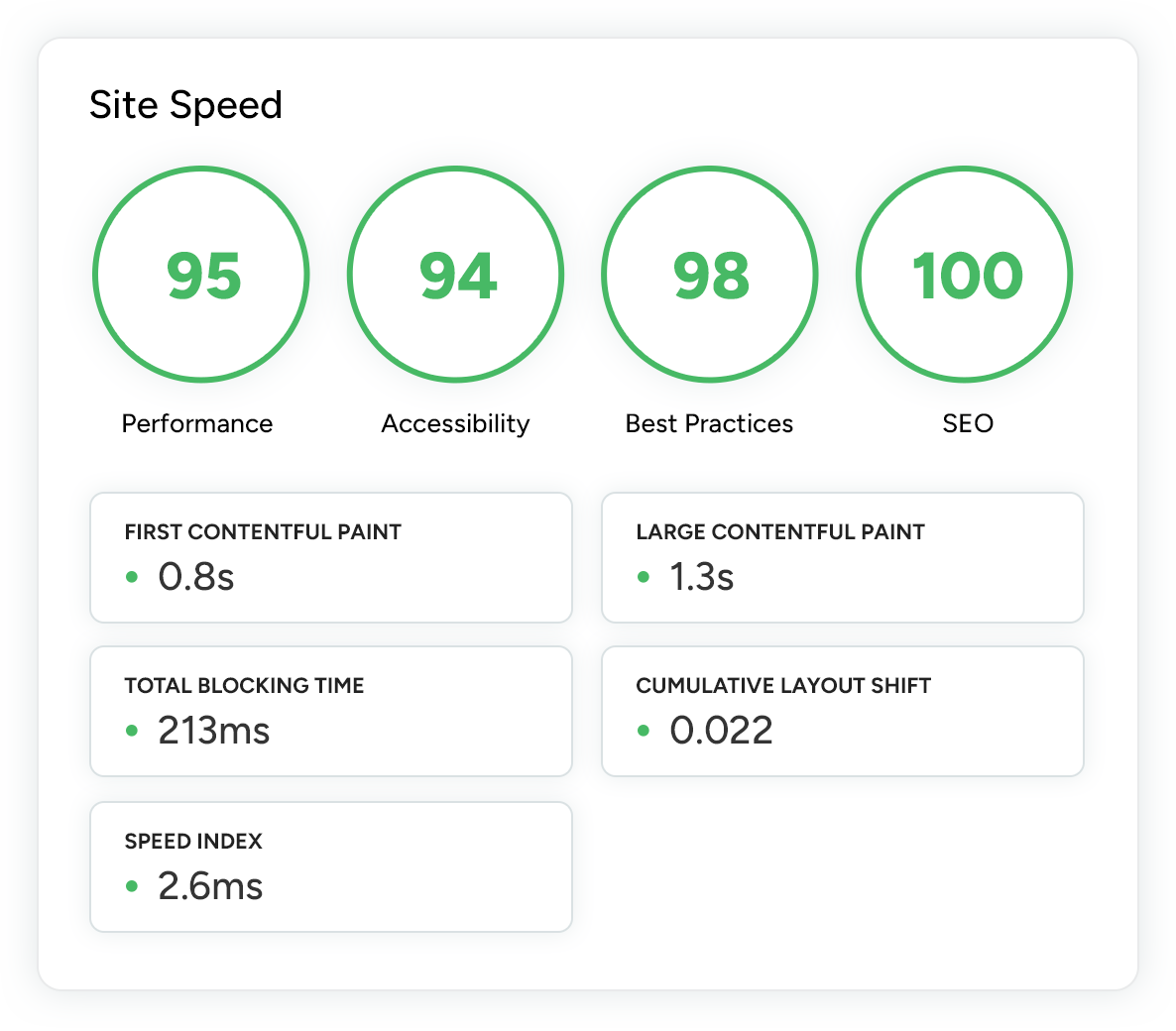Image resolution: width=1176 pixels, height=1031 pixels.
Task: Select the Accessibility label text
Action: coord(455,423)
